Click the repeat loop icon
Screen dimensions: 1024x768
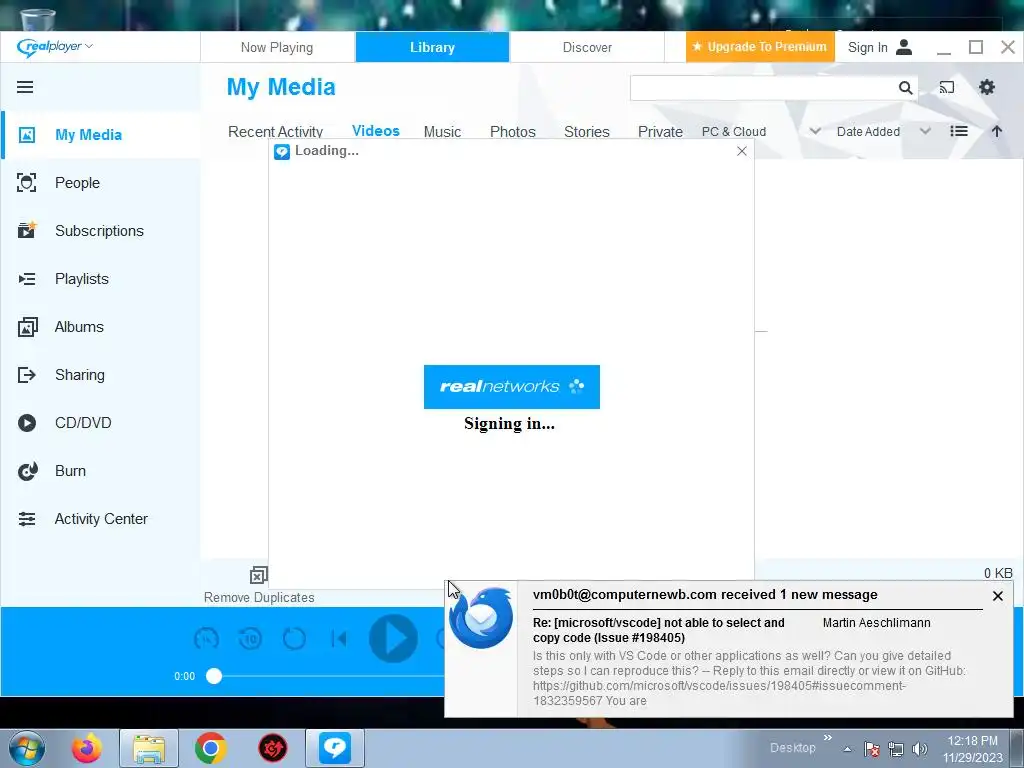pos(294,638)
